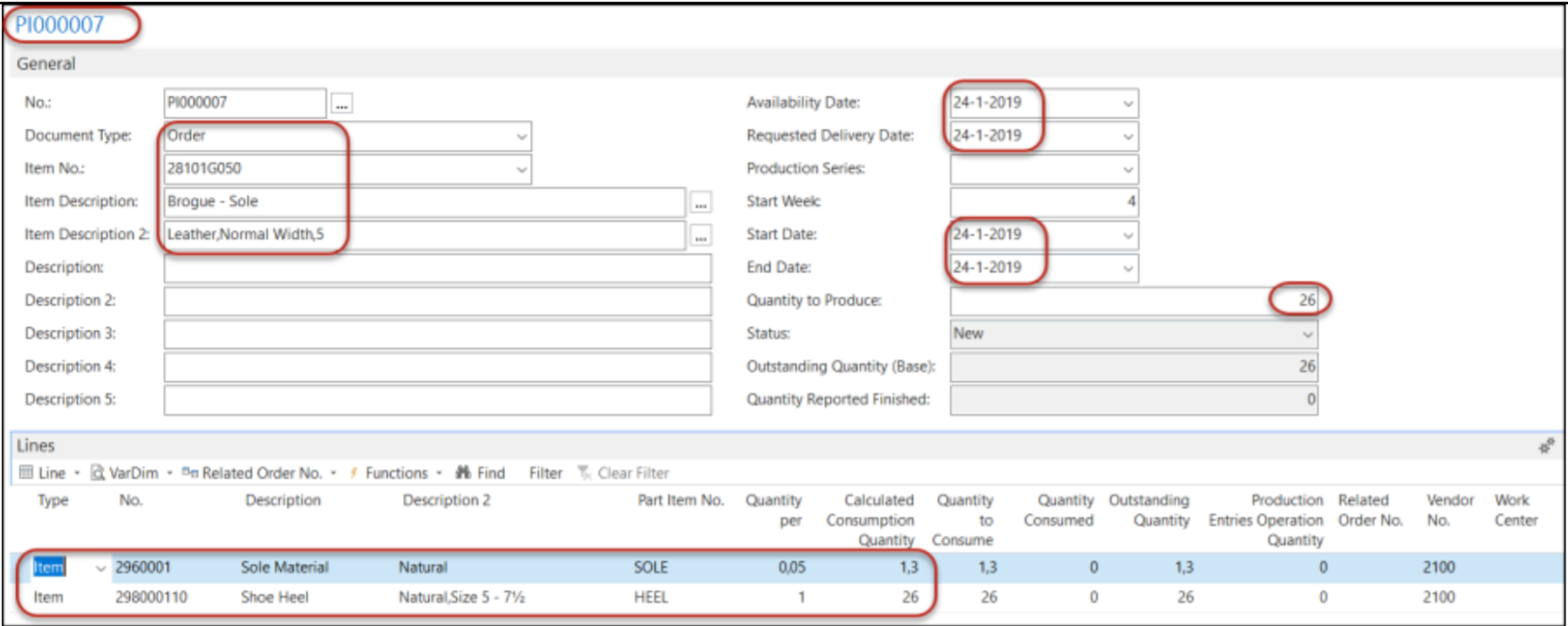The width and height of the screenshot is (1568, 626).
Task: Open the Lines section settings gear
Action: point(1546,445)
